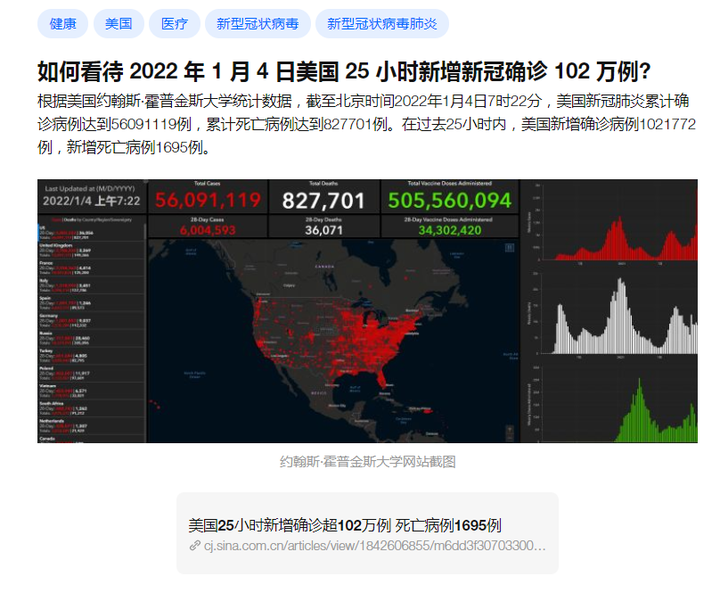The width and height of the screenshot is (720, 593).
Task: Open link card 美国25小时新增确诊超102万例
Action: click(367, 533)
